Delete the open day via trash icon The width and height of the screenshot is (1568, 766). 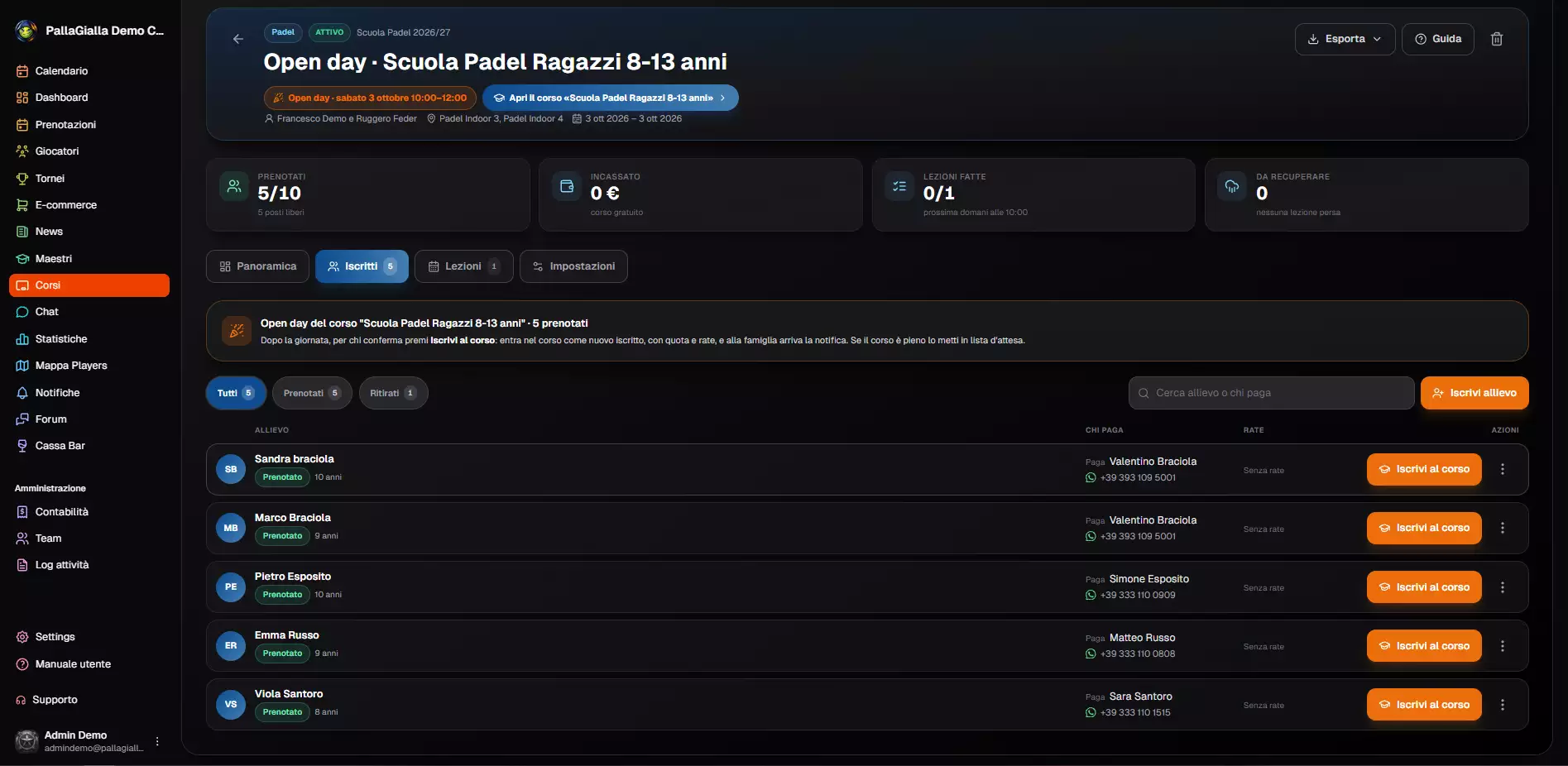(x=1497, y=39)
